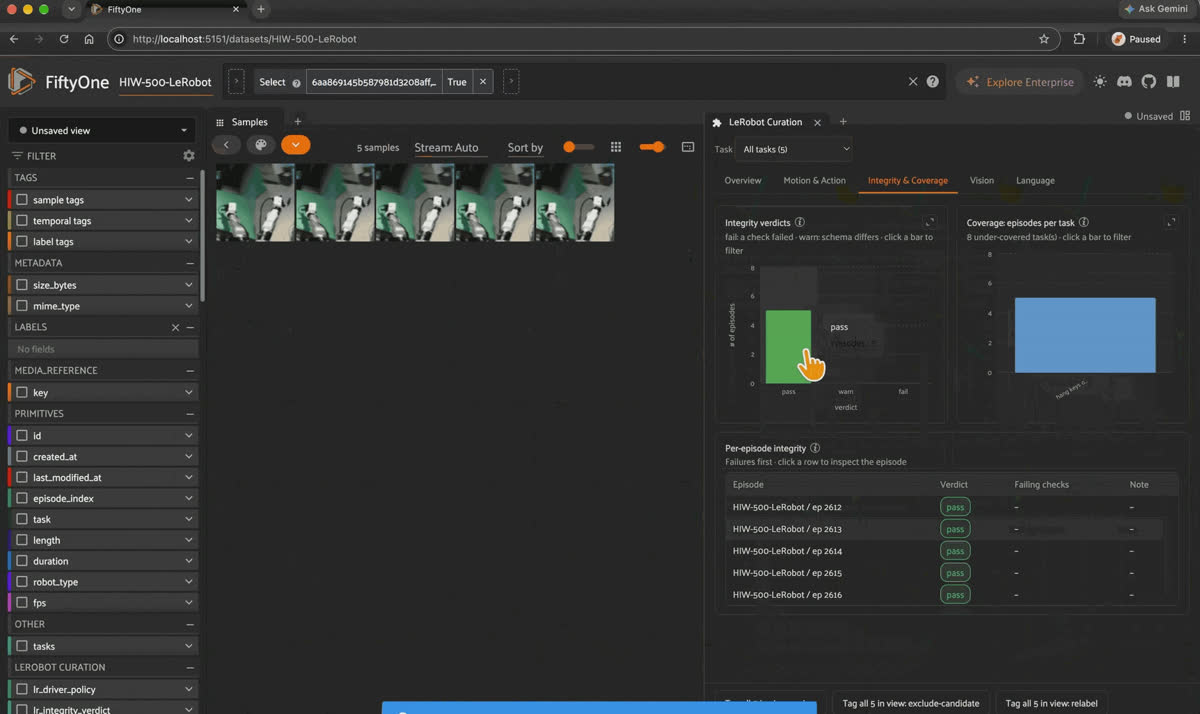Switch to the Overview tab
The image size is (1200, 714).
[743, 181]
